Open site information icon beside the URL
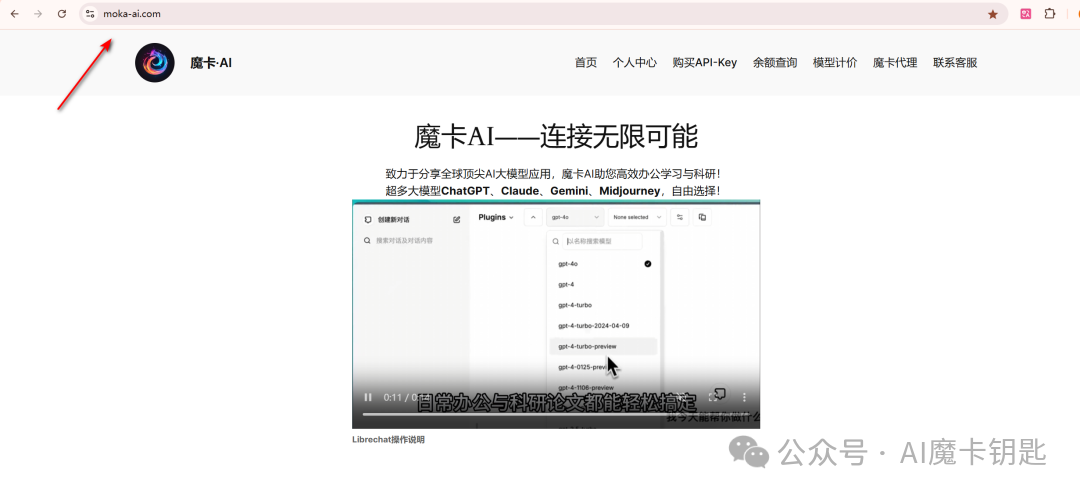 click(x=90, y=14)
